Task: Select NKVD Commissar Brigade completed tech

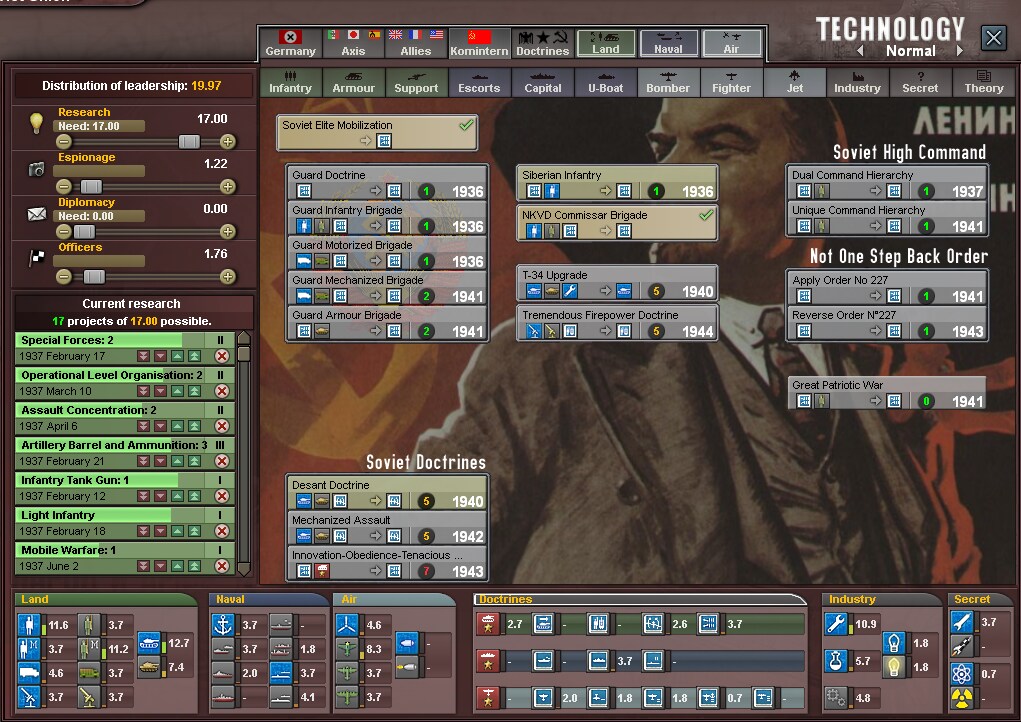Action: [617, 223]
